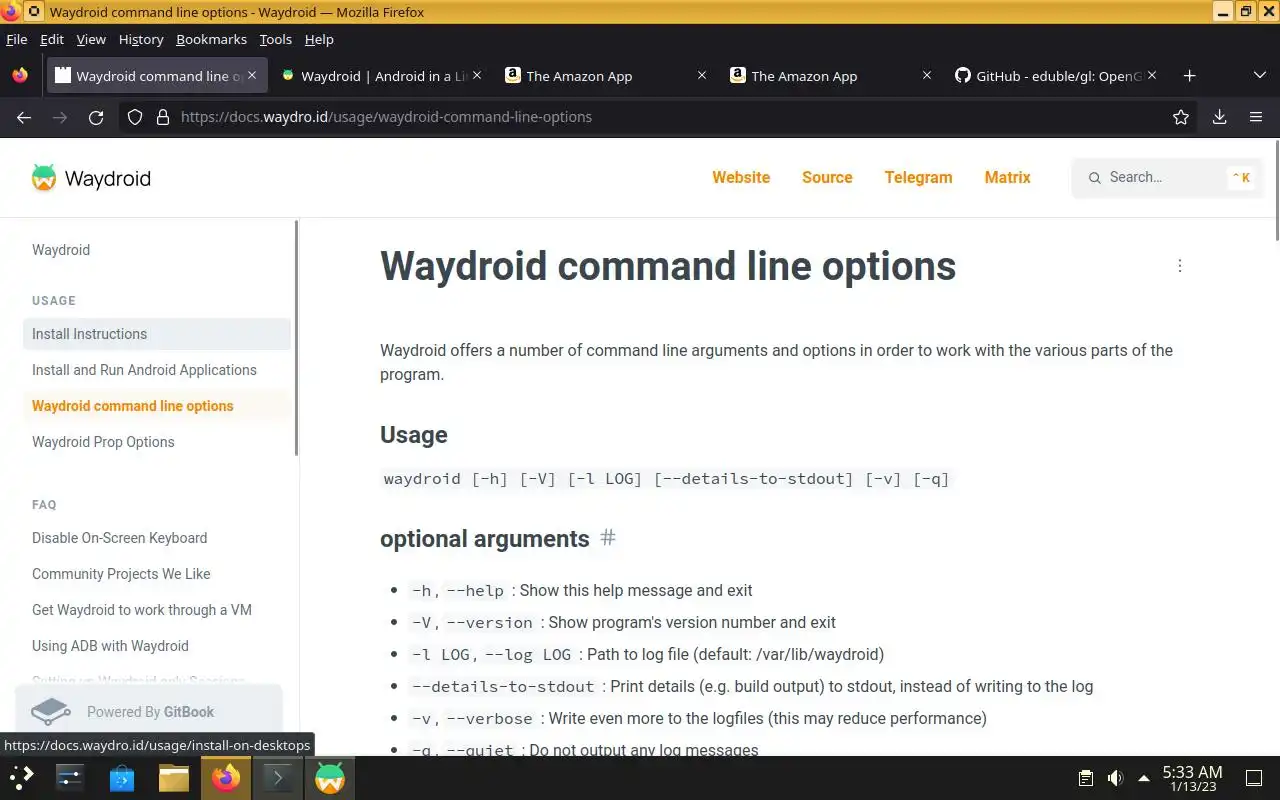Screen dimensions: 1280x800
Task: Click the page vertical scrollbar
Action: (1277, 190)
